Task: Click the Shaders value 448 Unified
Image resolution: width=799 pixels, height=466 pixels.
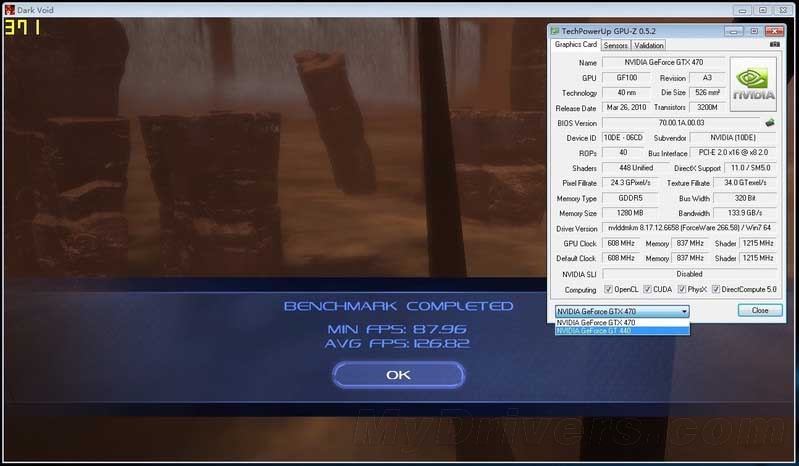Action: (x=636, y=168)
